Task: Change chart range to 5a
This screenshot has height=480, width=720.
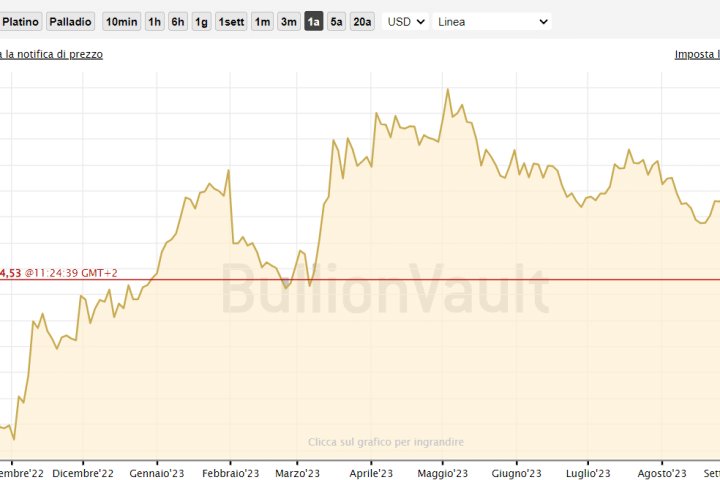Action: click(x=336, y=21)
